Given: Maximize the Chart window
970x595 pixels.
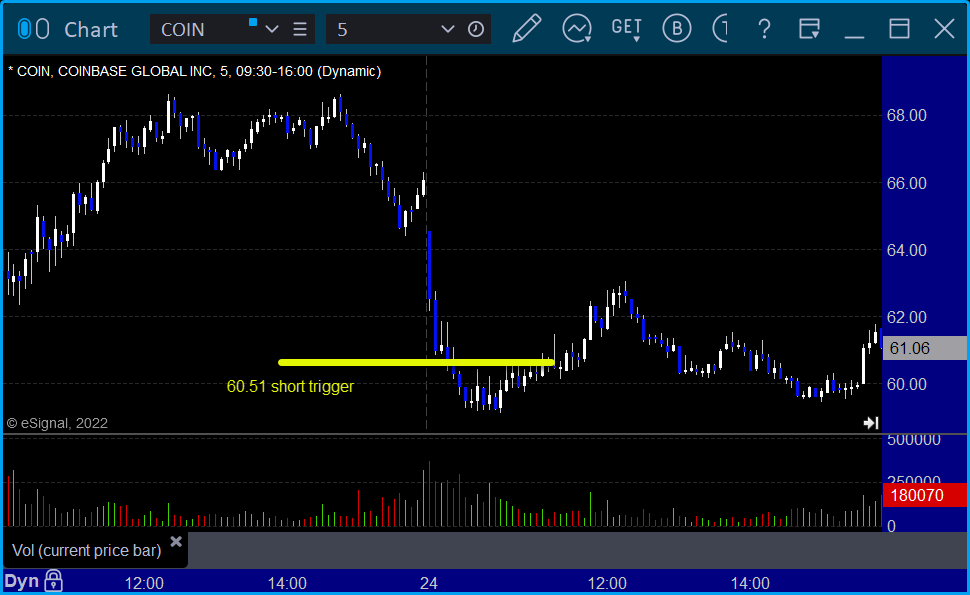Looking at the screenshot, I should tap(899, 28).
